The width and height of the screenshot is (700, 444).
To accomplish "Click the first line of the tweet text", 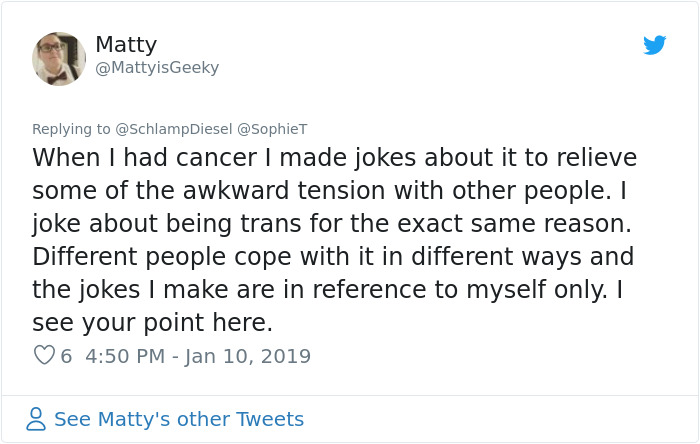I will [334, 158].
